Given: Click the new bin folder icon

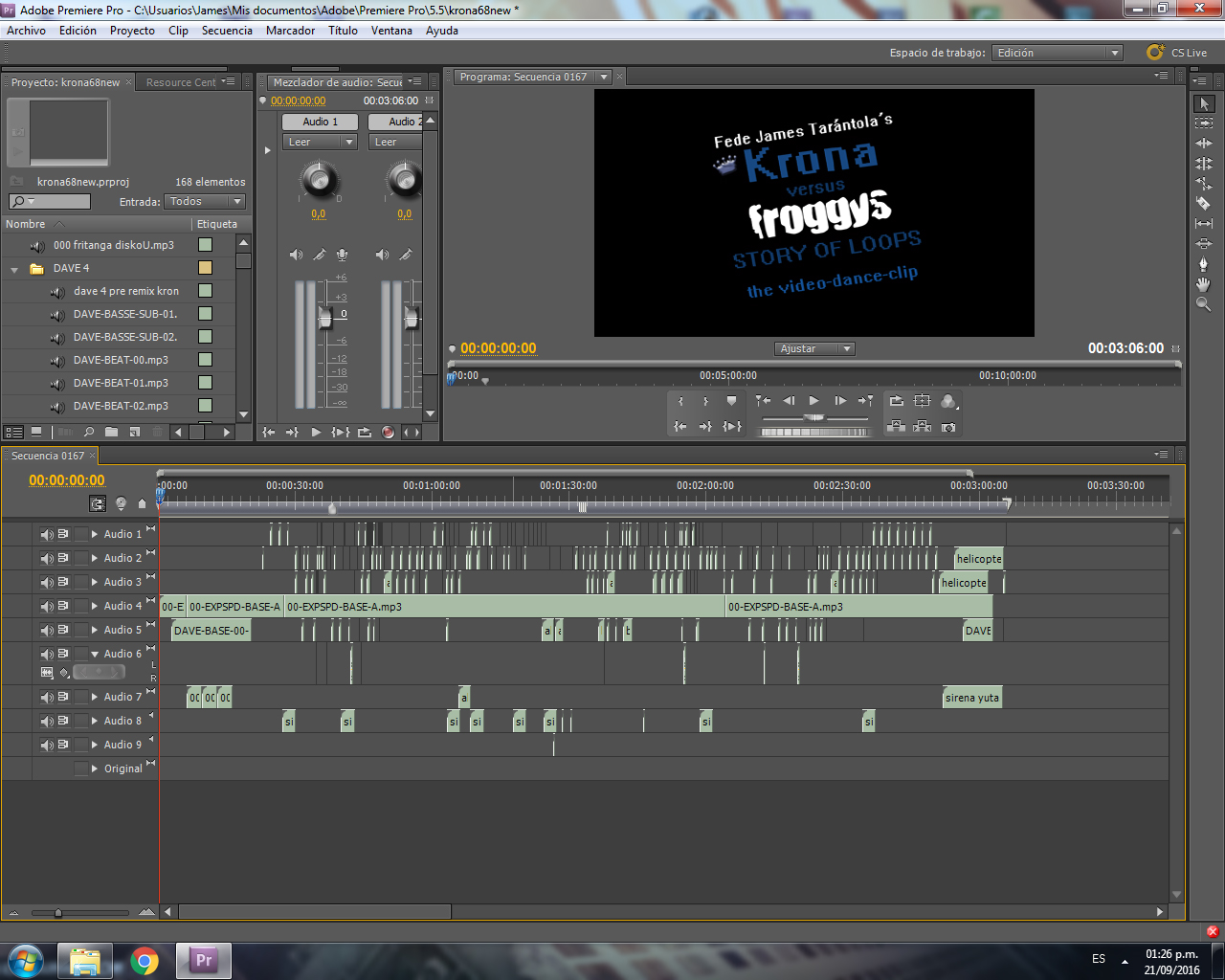Looking at the screenshot, I should coord(111,433).
